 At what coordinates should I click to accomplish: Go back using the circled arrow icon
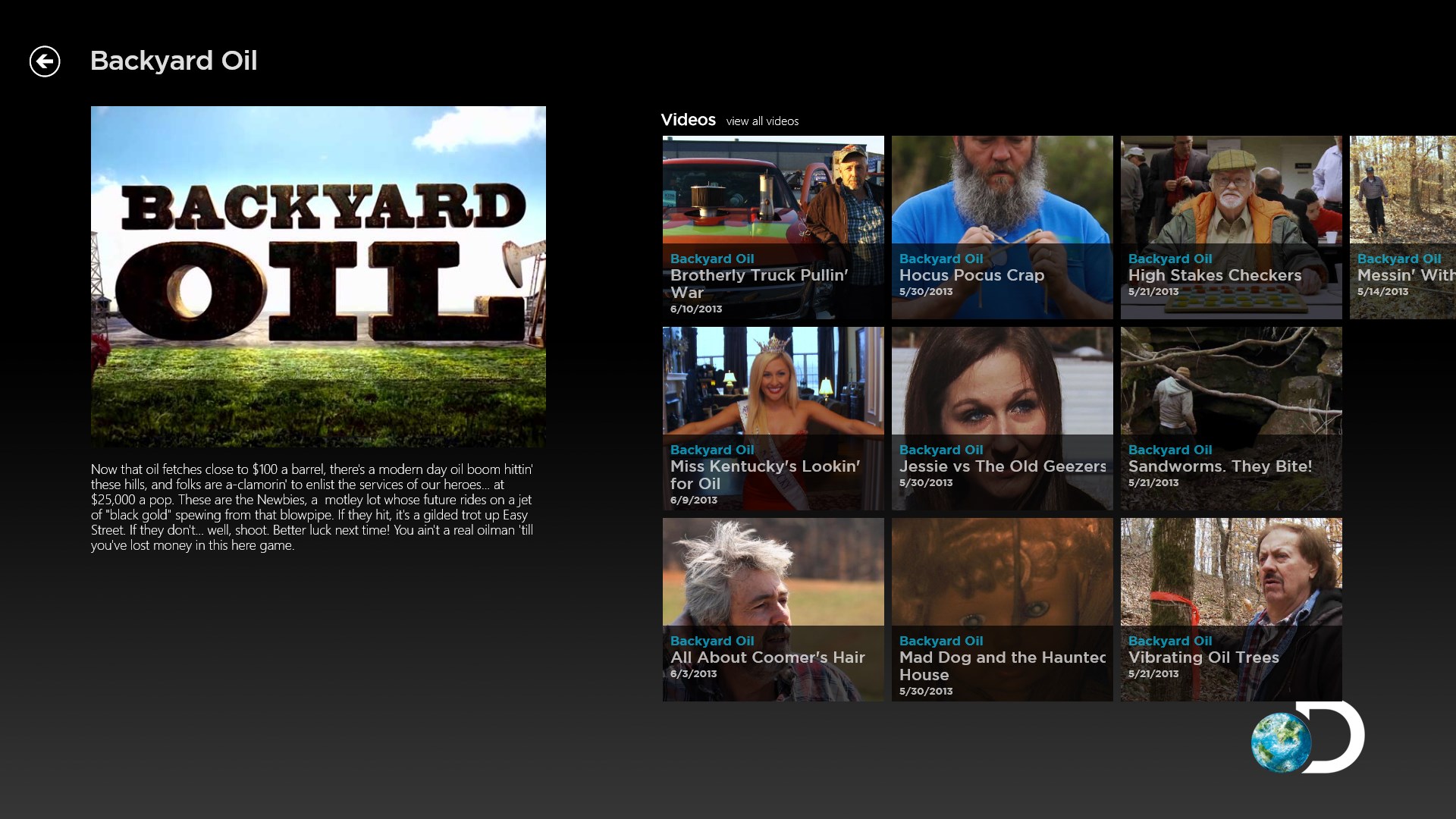[x=45, y=61]
